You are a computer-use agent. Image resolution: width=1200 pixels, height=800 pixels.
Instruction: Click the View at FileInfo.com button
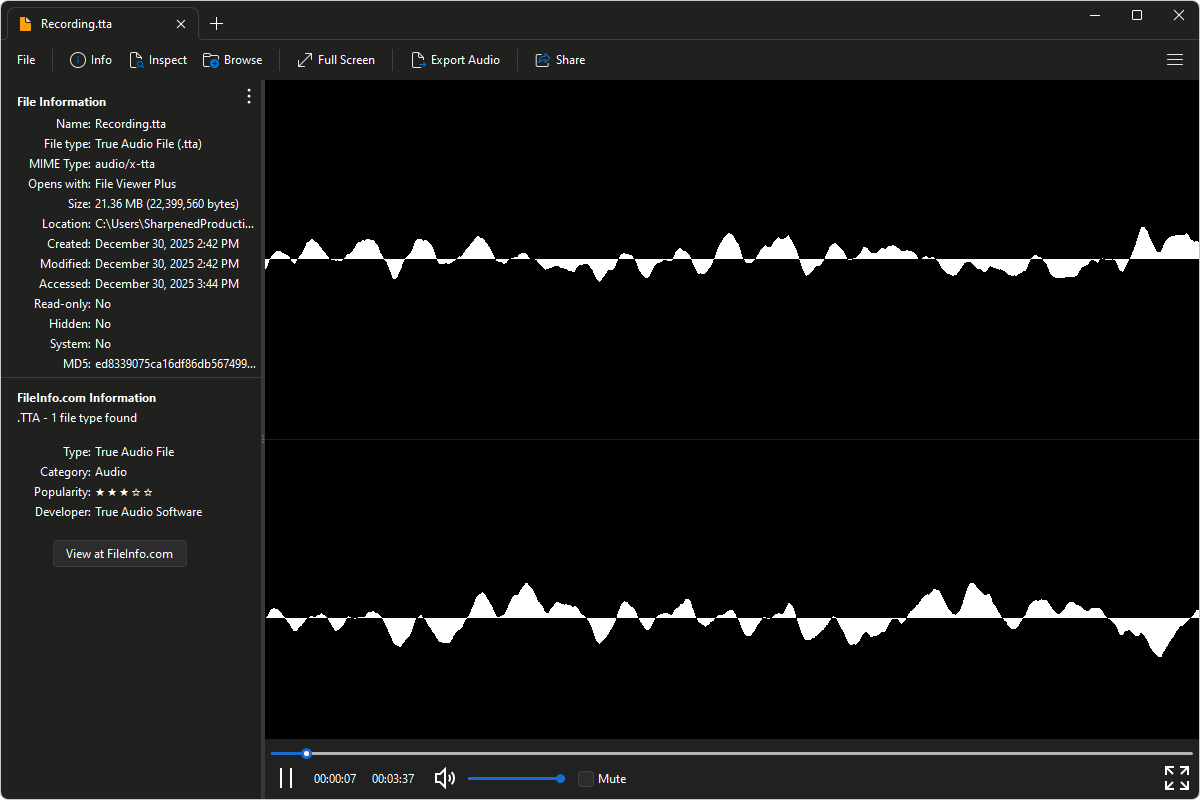coord(119,554)
